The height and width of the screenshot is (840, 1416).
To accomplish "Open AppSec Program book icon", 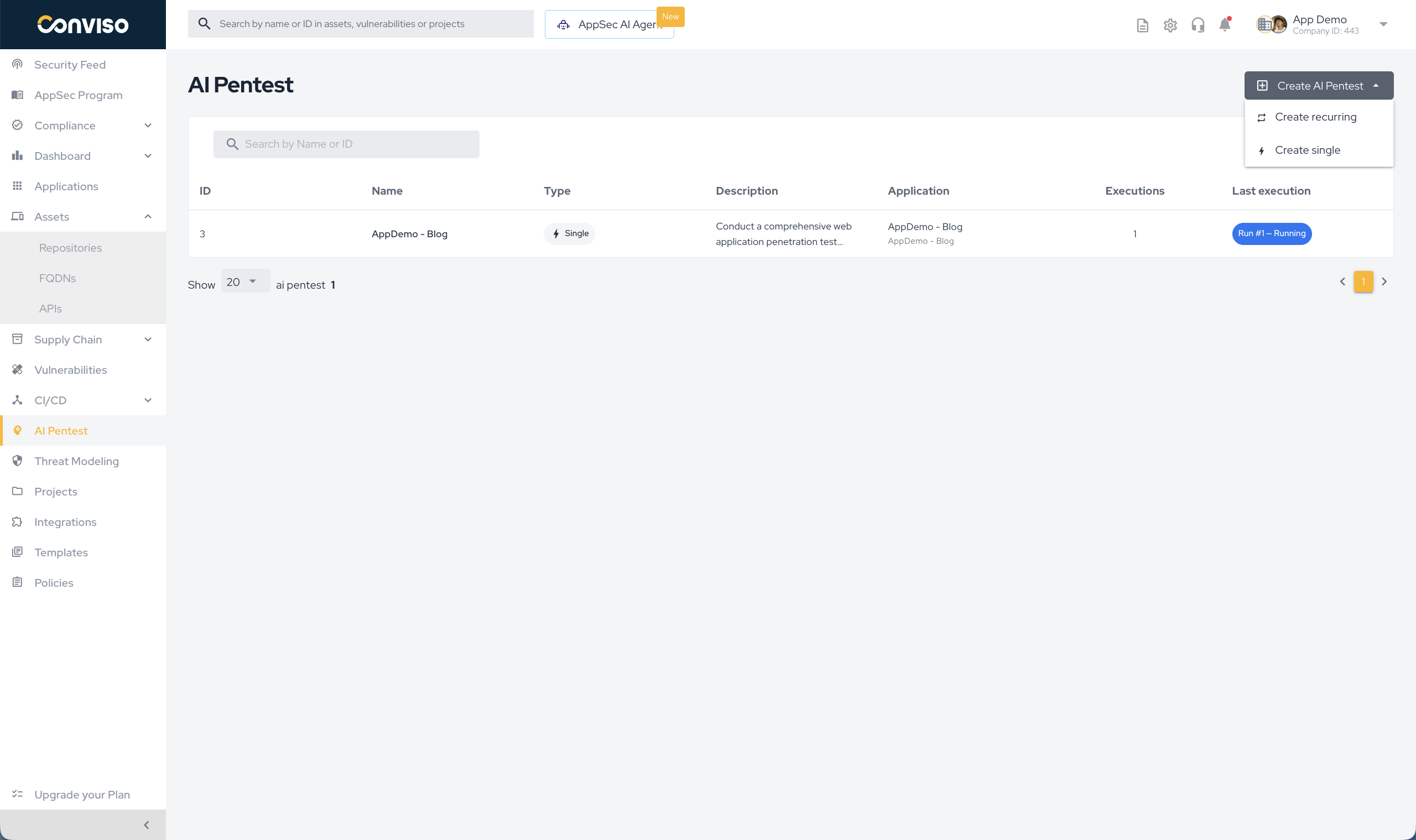I will tap(18, 95).
